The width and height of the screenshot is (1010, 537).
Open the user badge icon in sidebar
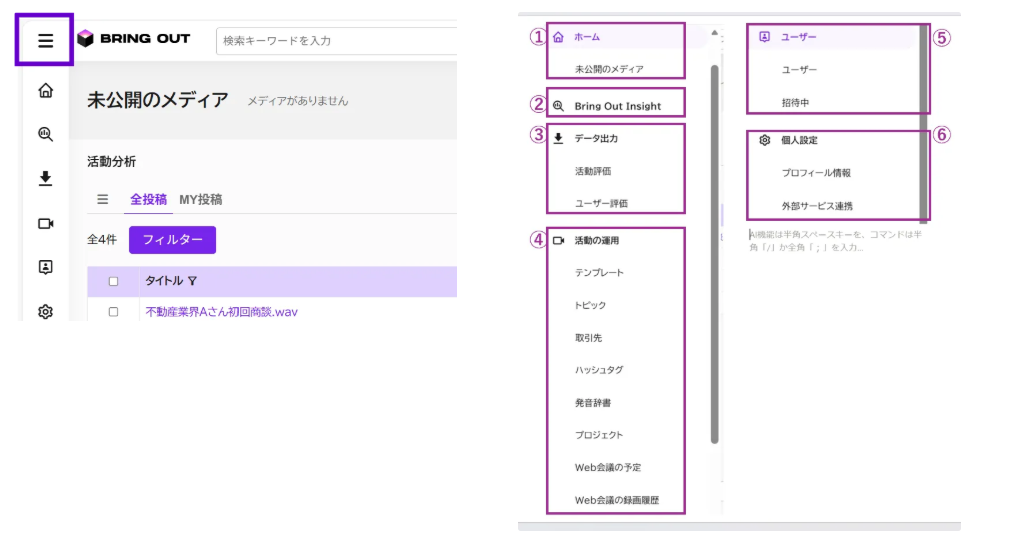[45, 267]
